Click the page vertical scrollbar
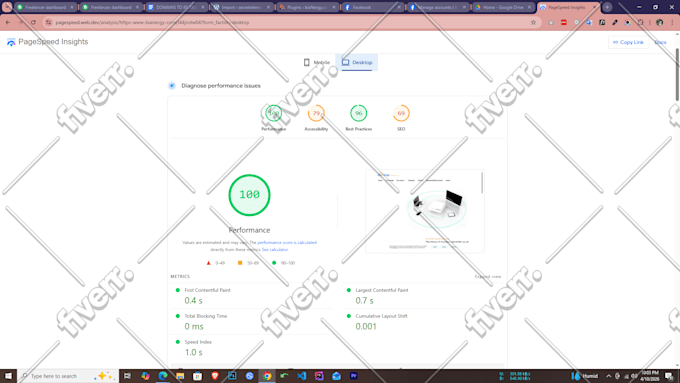680x383 pixels. coord(677,74)
